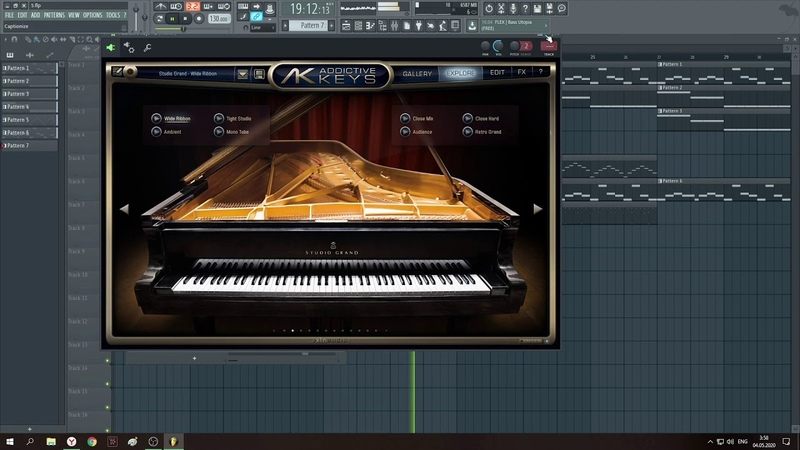Image resolution: width=800 pixels, height=450 pixels.
Task: Switch to the GALLERY tab
Action: pos(417,73)
